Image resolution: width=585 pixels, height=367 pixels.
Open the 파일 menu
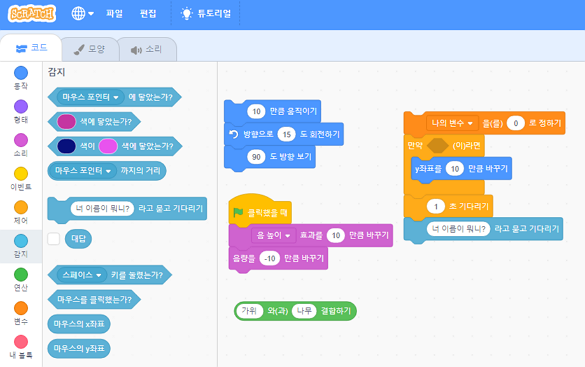(x=114, y=14)
